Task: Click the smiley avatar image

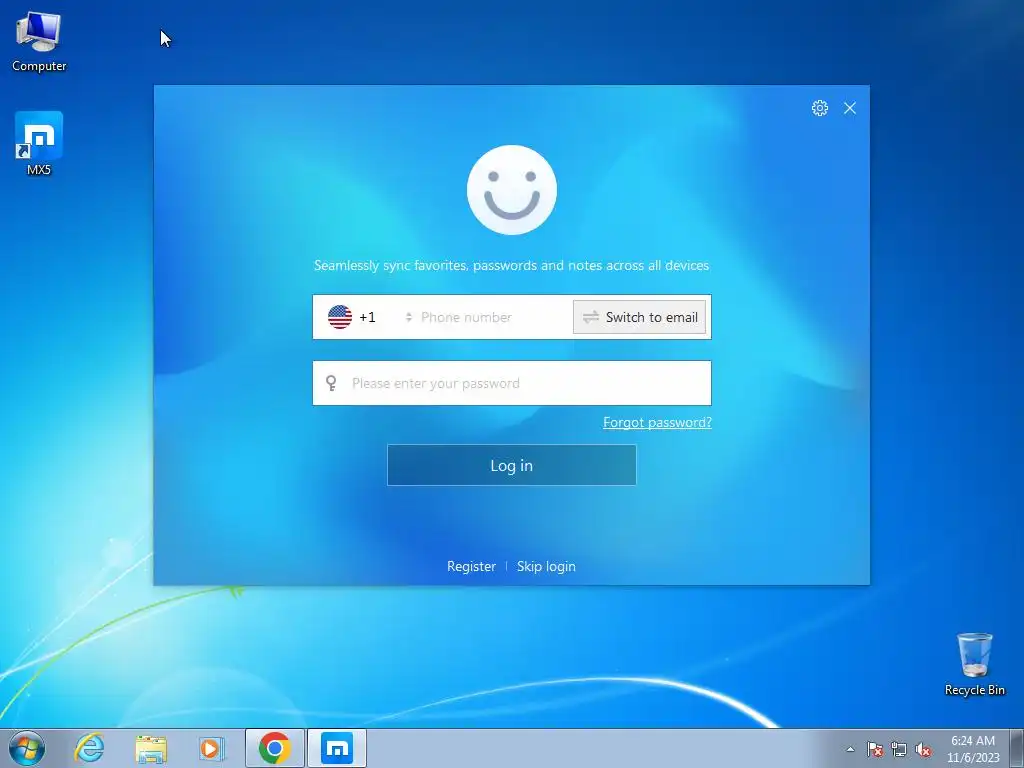Action: point(512,190)
